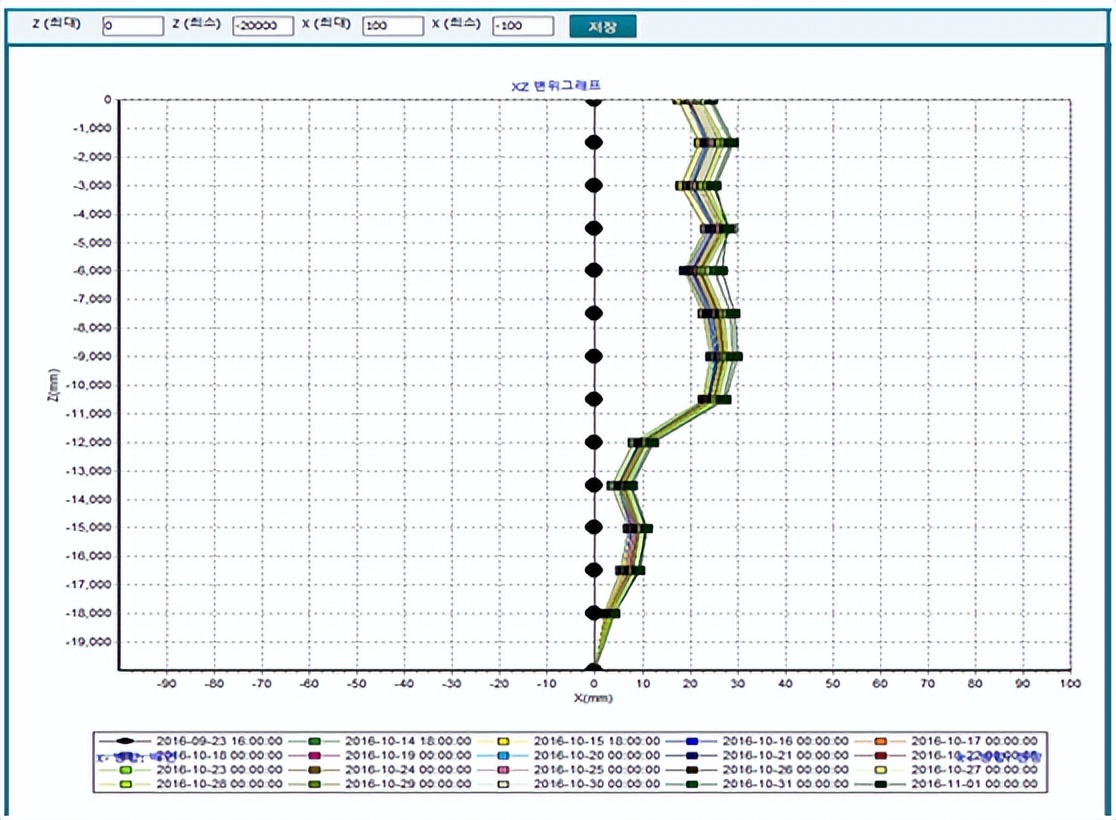
Task: Click the 저장 save button
Action: [602, 26]
